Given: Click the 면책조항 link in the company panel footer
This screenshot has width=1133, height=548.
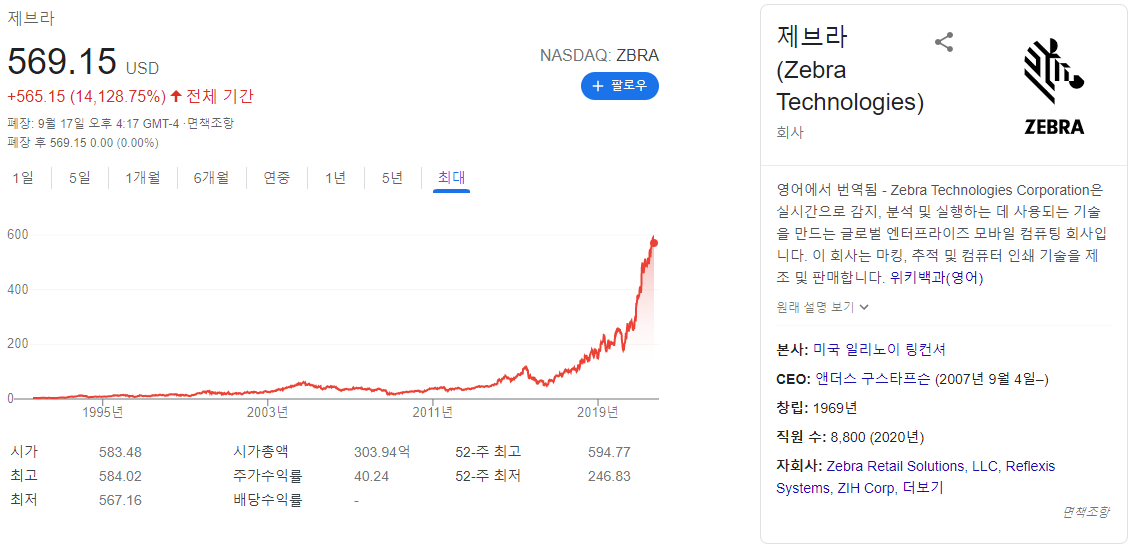Looking at the screenshot, I should tap(1085, 511).
